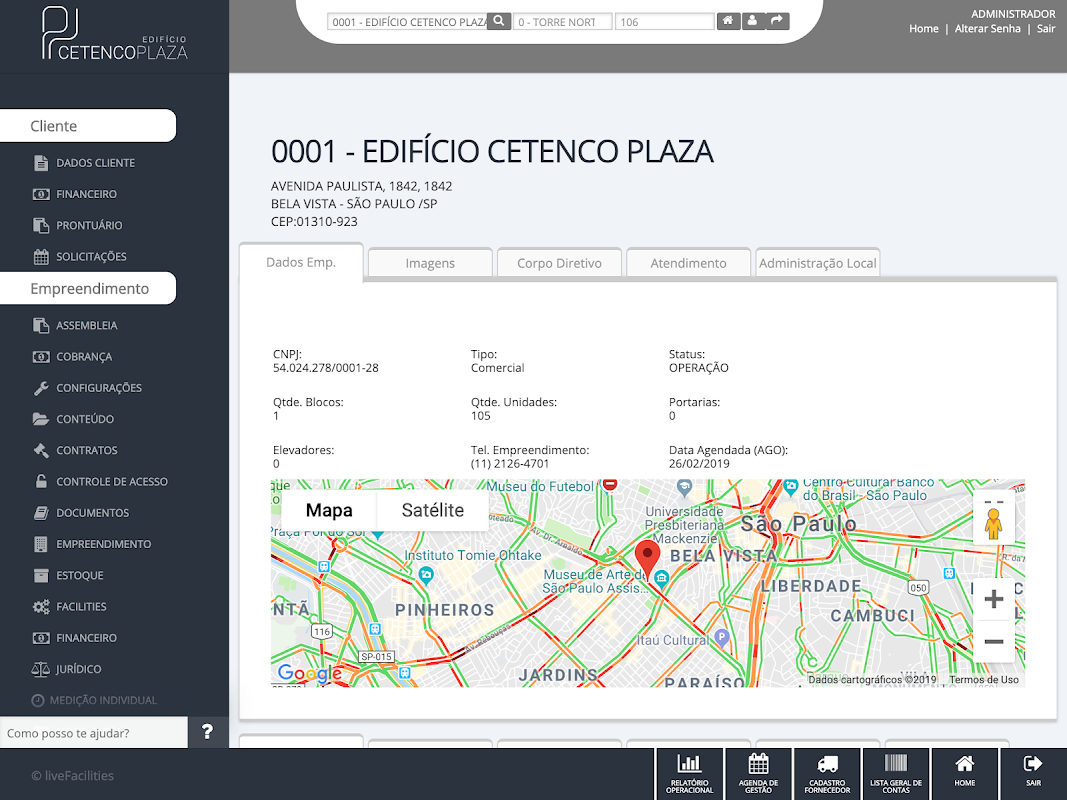Click the phone number (11) 2126-4701
The height and width of the screenshot is (800, 1067).
point(510,464)
